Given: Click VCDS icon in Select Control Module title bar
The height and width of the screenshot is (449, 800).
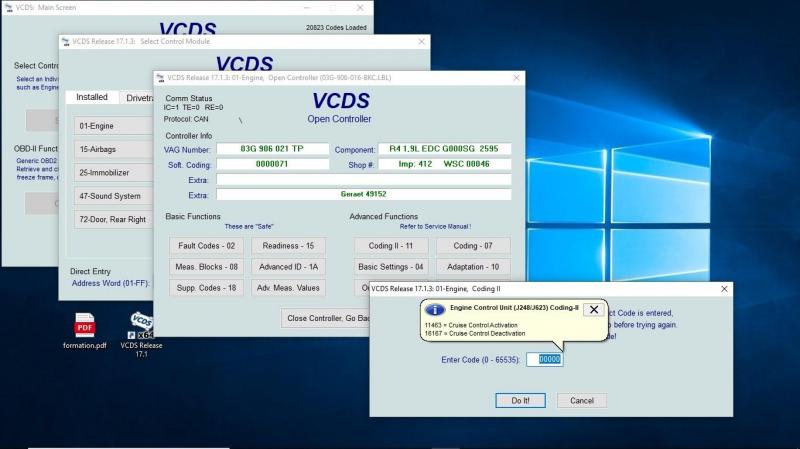Looking at the screenshot, I should (x=65, y=42).
